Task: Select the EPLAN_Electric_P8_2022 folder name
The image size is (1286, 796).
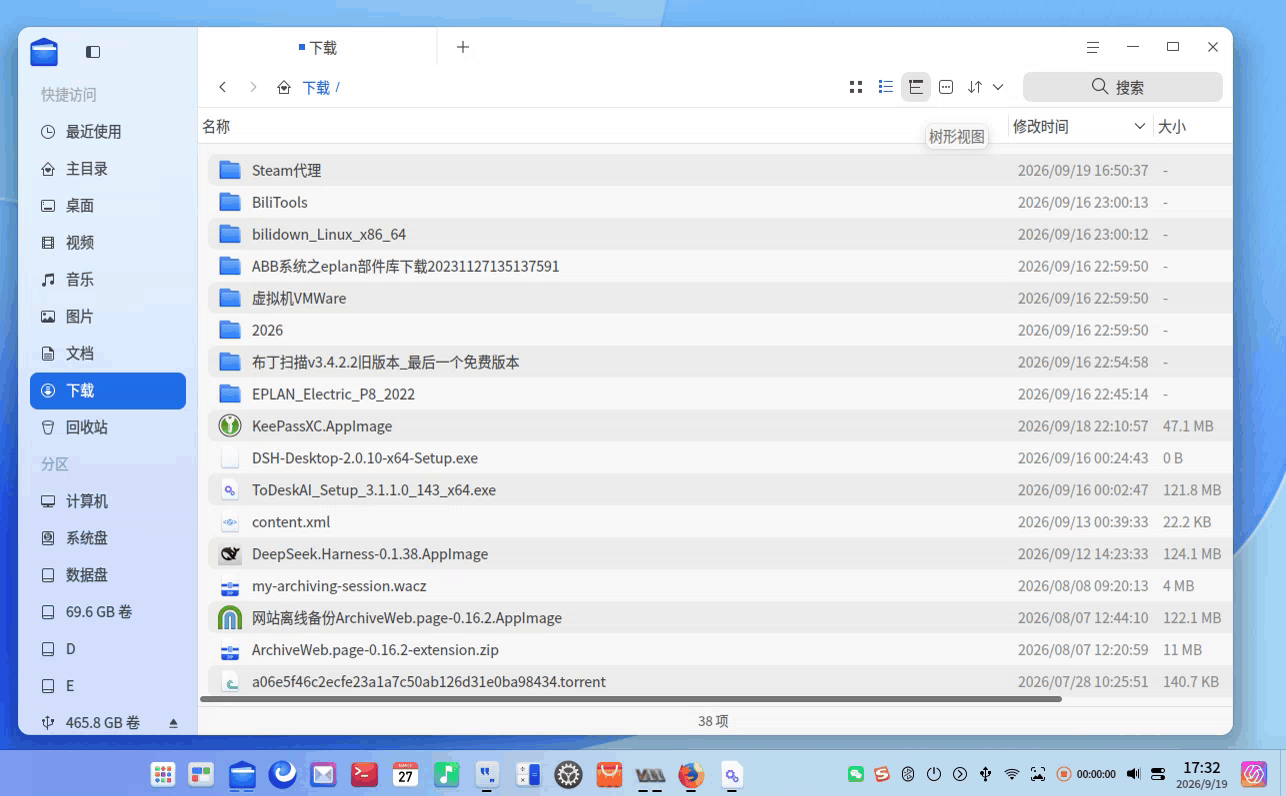Action: click(333, 394)
